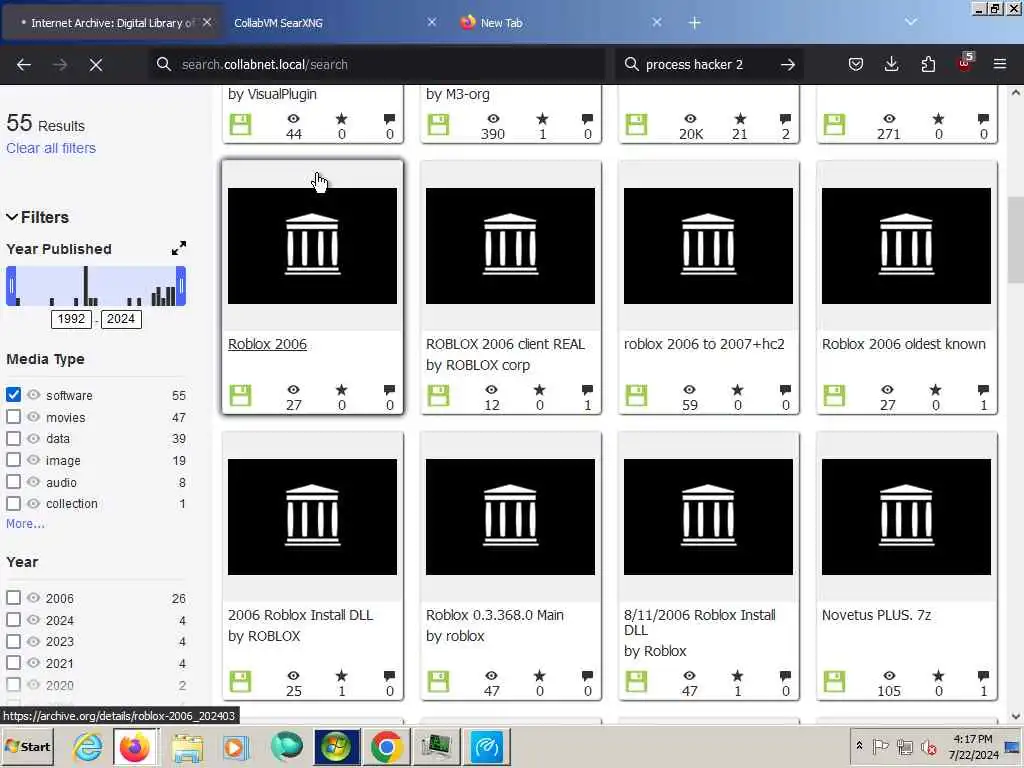The width and height of the screenshot is (1024, 768).
Task: Open the extensions puzzle icon
Action: point(928,64)
